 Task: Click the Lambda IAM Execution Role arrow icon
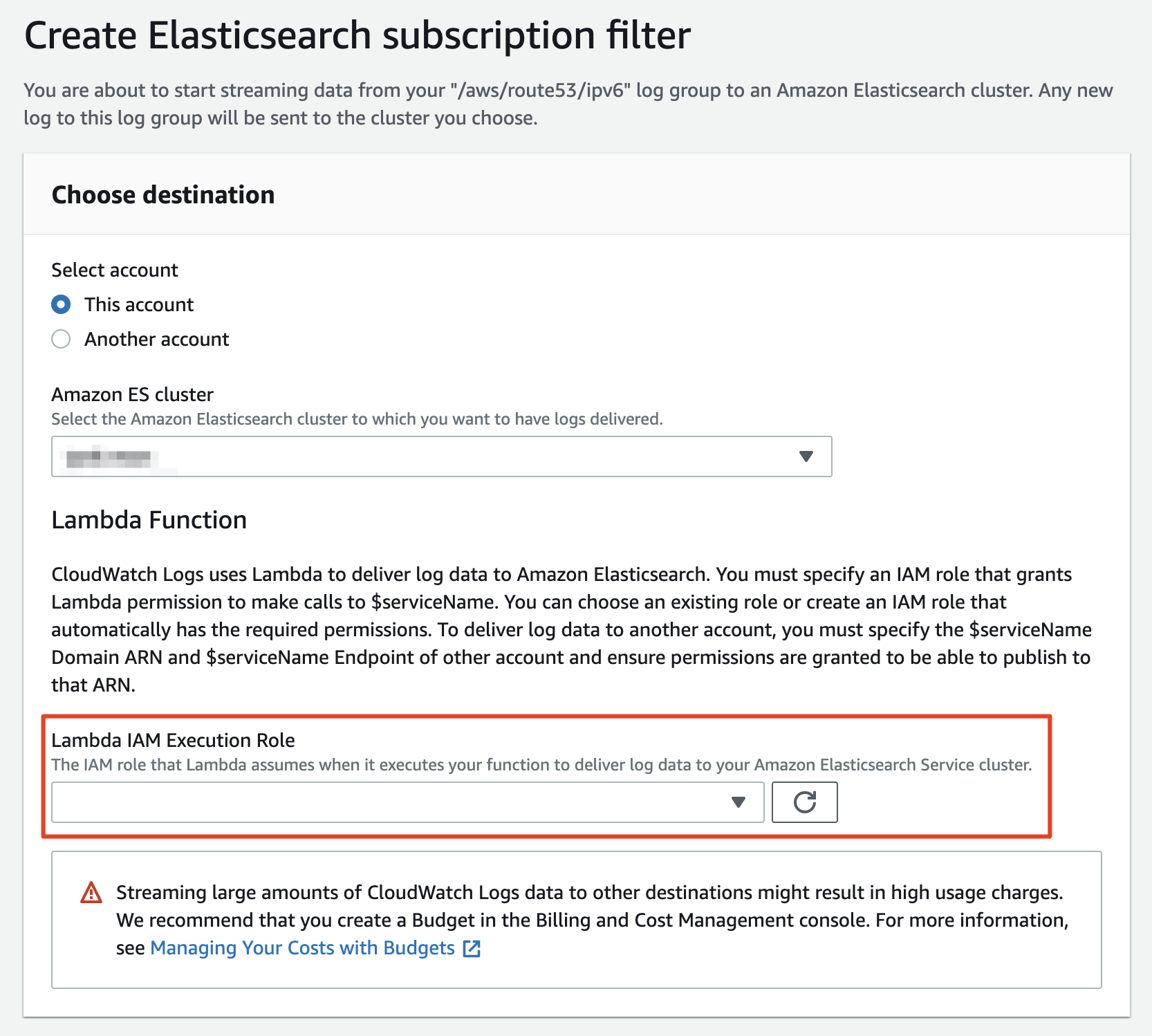(x=738, y=802)
